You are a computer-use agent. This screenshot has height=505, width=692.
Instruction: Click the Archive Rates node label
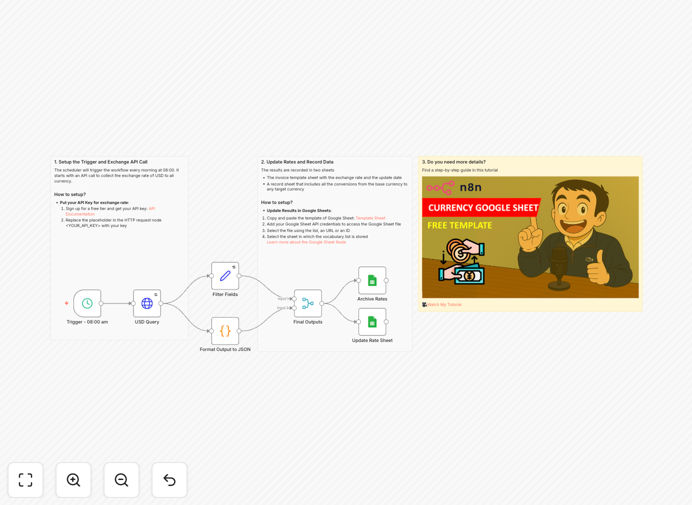372,299
